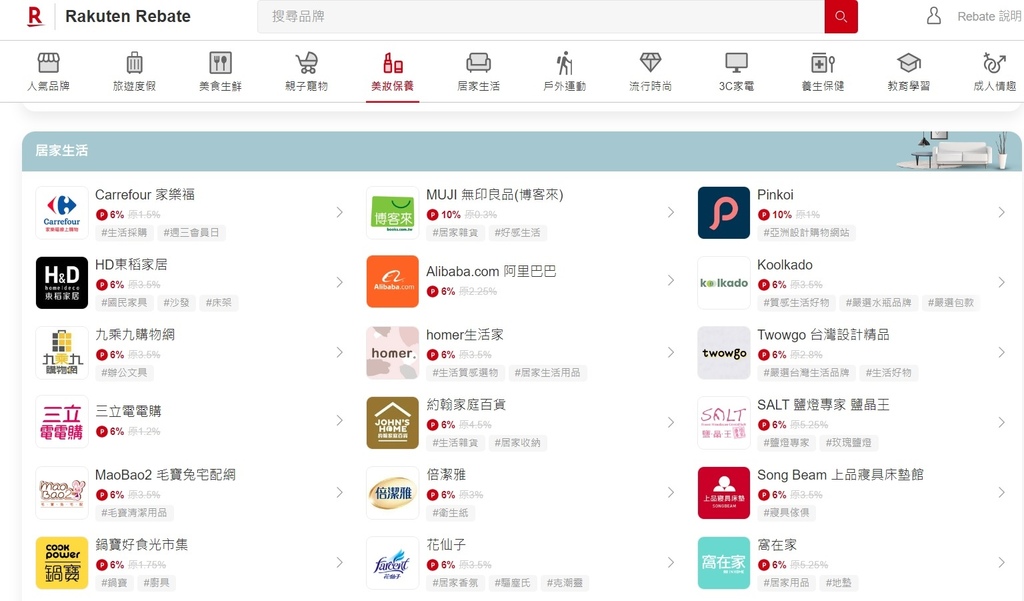Open the 窩在家 teal logo
This screenshot has width=1024, height=601.
click(x=724, y=562)
